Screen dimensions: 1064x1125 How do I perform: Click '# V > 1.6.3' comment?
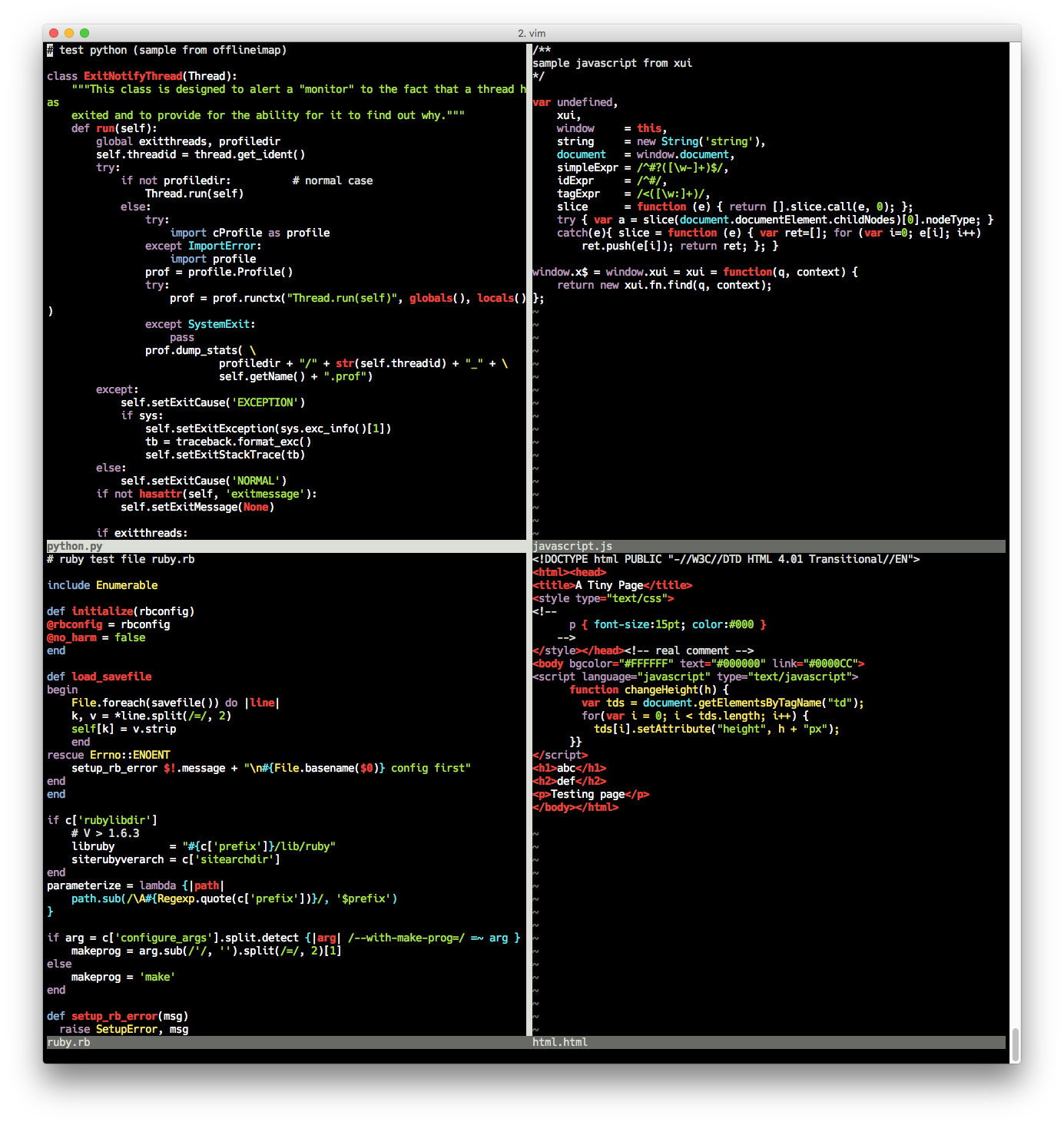coord(105,833)
